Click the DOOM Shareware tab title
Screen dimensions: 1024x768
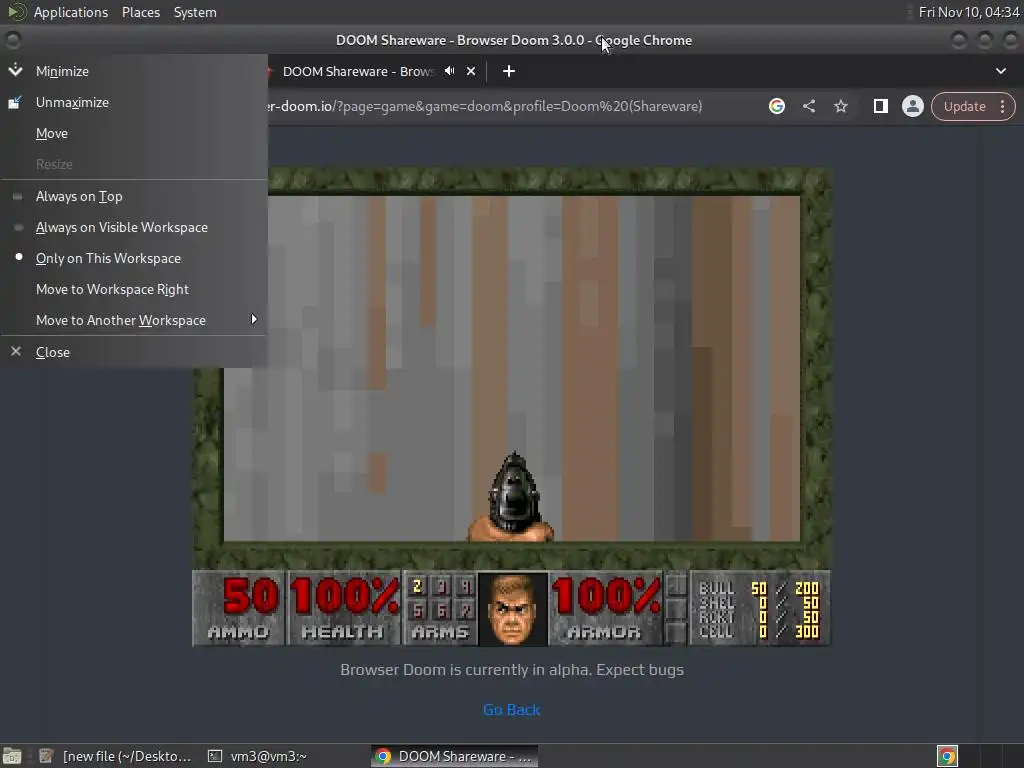coord(358,71)
